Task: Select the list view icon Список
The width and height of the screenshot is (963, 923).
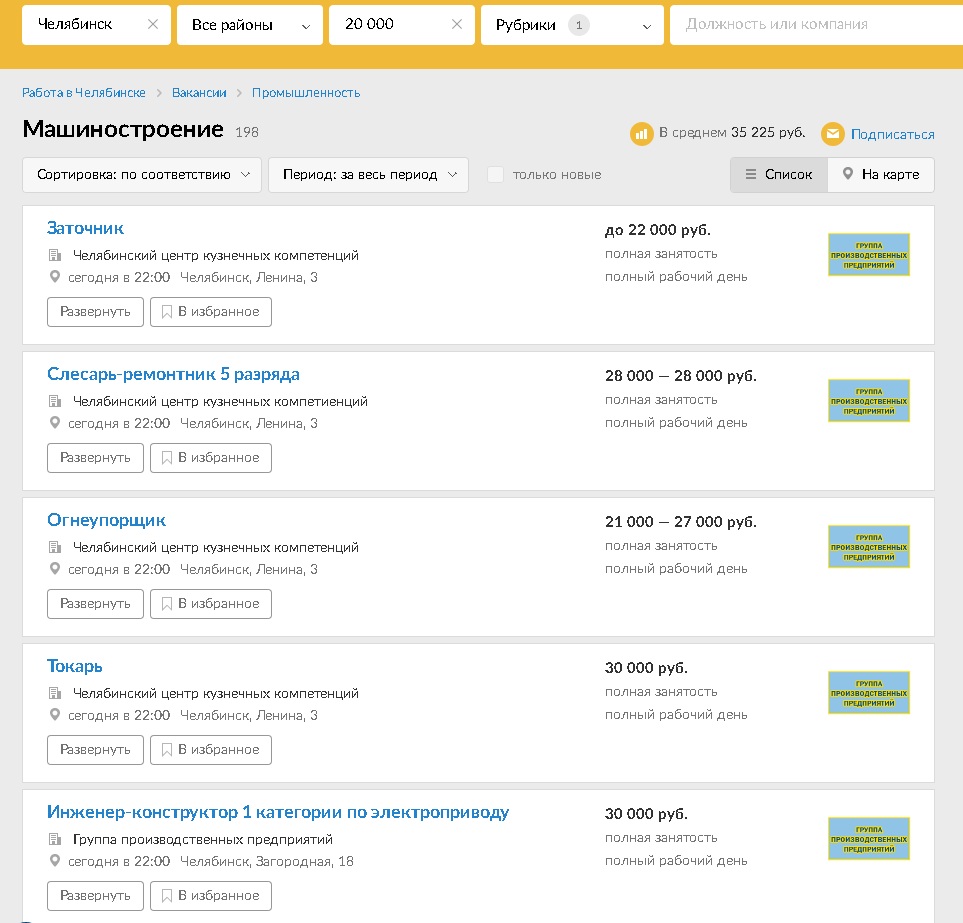Action: tap(751, 174)
